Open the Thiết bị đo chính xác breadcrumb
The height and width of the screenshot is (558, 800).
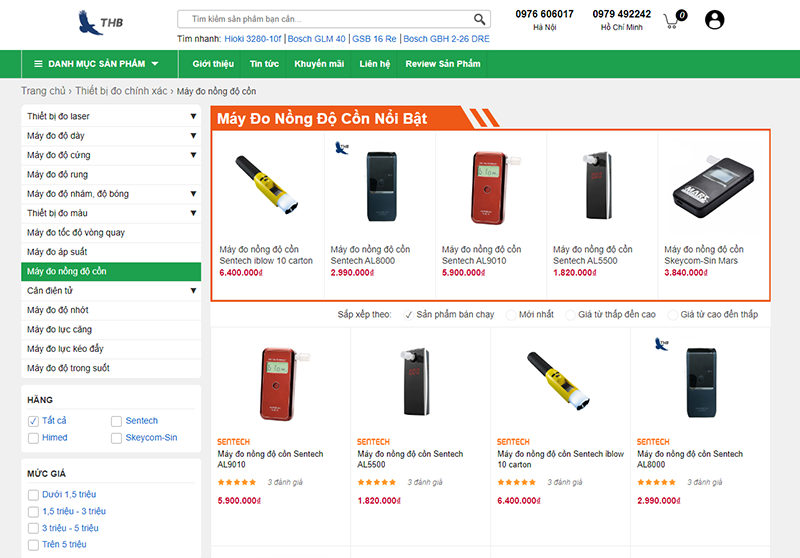tap(121, 91)
